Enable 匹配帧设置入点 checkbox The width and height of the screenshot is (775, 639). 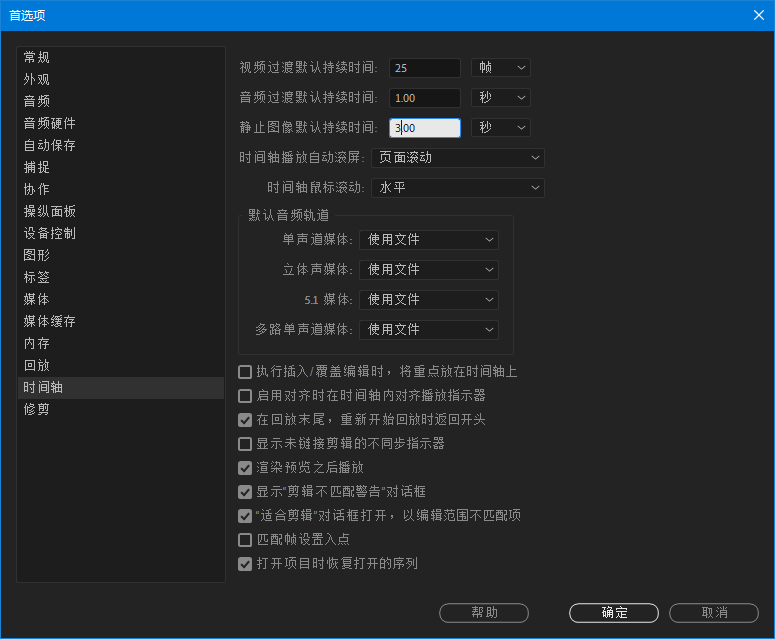(x=245, y=540)
